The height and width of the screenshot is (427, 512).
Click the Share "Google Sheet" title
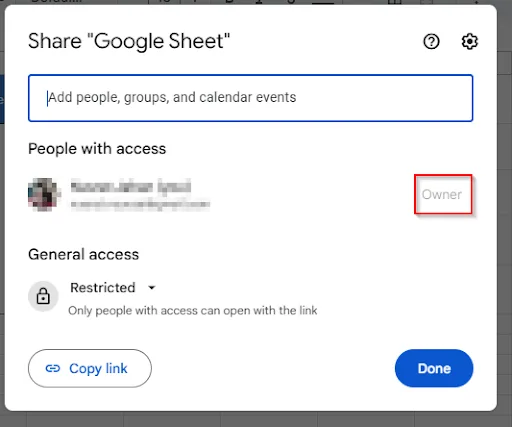[x=129, y=41]
